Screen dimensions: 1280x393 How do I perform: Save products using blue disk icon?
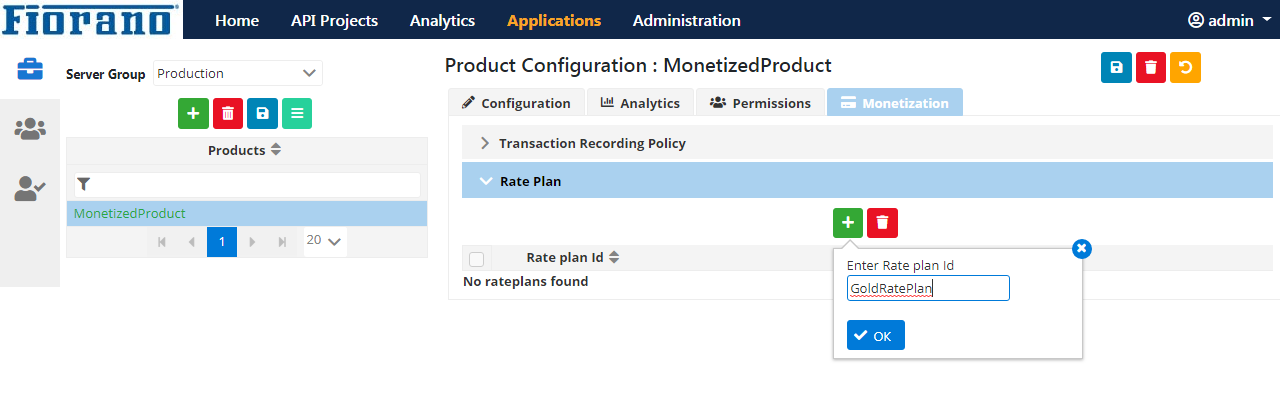(262, 114)
